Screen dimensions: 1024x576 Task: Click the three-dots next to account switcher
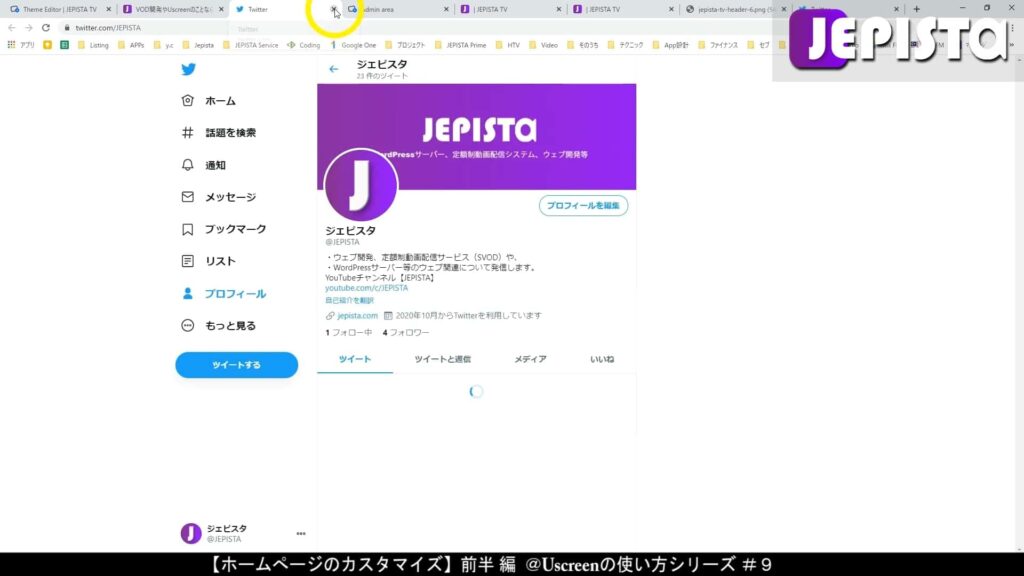(x=300, y=534)
